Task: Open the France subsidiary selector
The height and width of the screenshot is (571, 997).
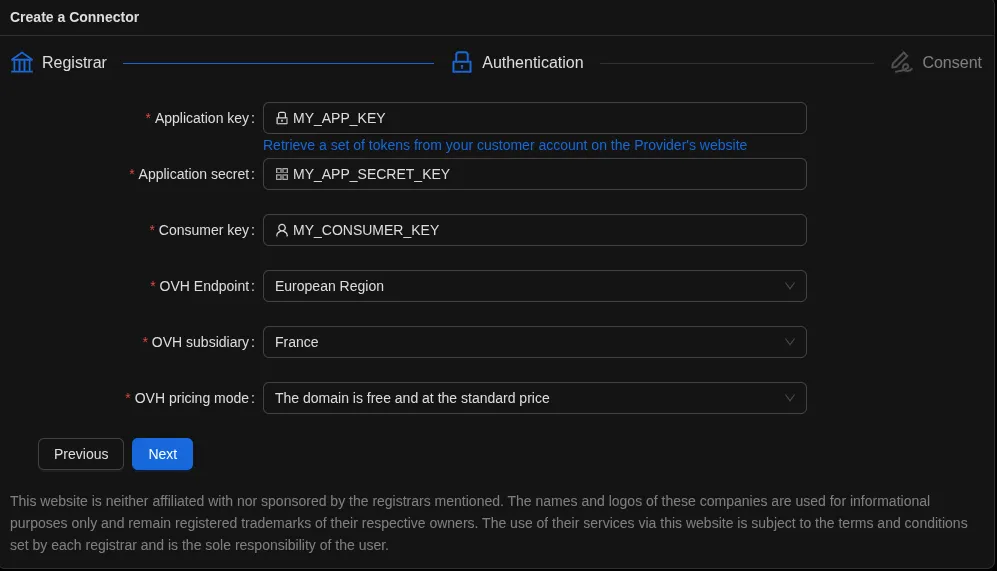Action: click(520, 342)
